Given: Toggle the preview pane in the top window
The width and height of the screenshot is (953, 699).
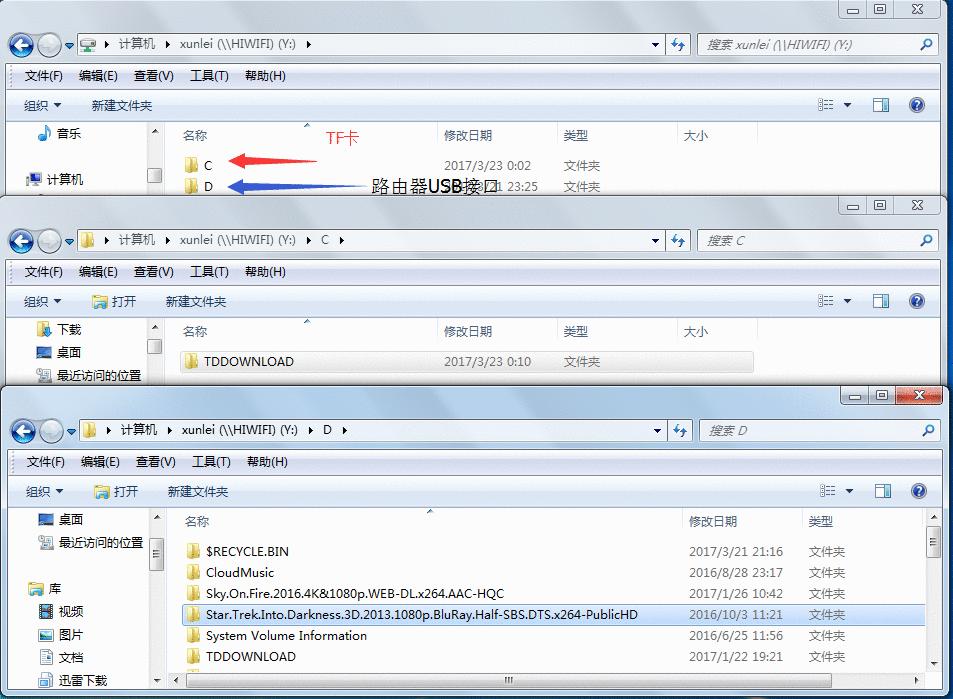Looking at the screenshot, I should 881,105.
